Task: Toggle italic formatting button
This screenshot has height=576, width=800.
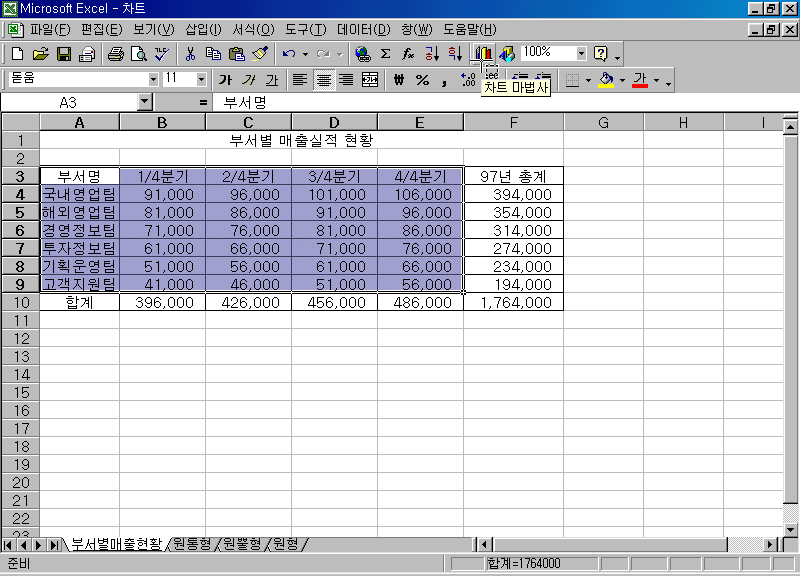Action: tap(248, 80)
